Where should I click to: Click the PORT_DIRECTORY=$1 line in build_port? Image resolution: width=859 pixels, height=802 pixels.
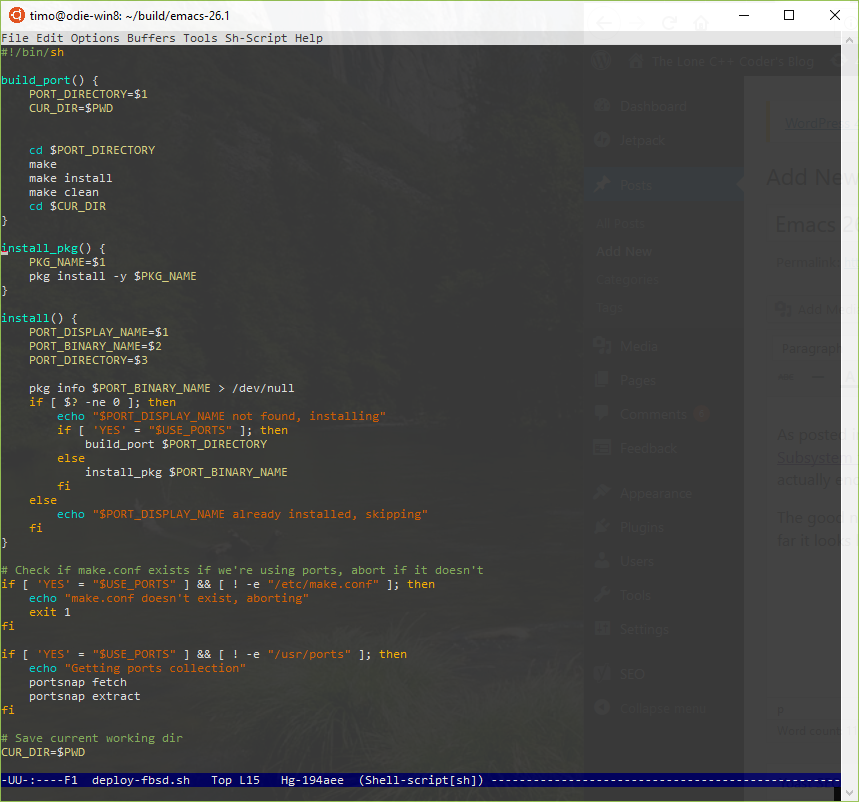click(x=88, y=94)
